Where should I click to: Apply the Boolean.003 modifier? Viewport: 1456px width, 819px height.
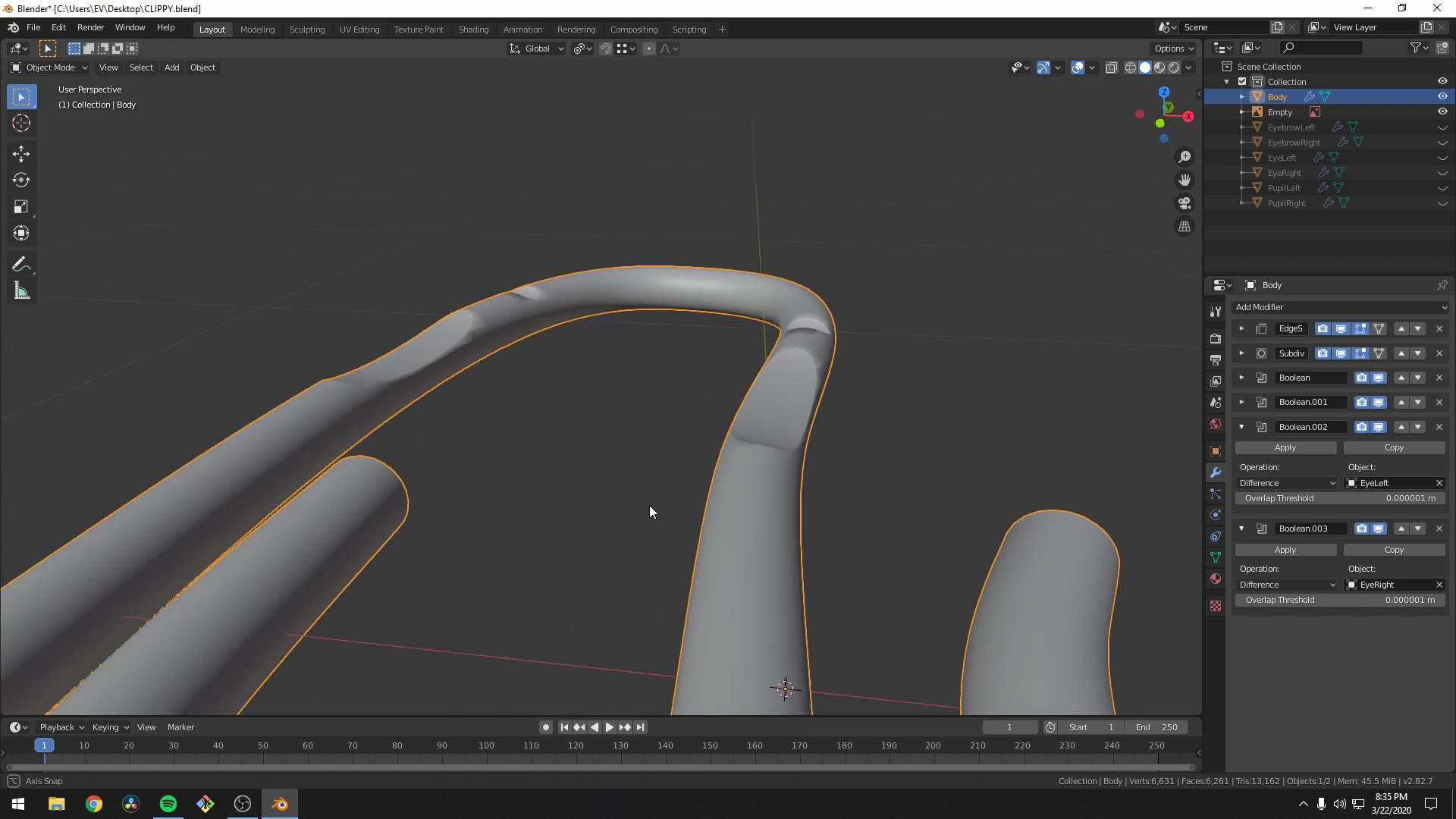[x=1285, y=549]
